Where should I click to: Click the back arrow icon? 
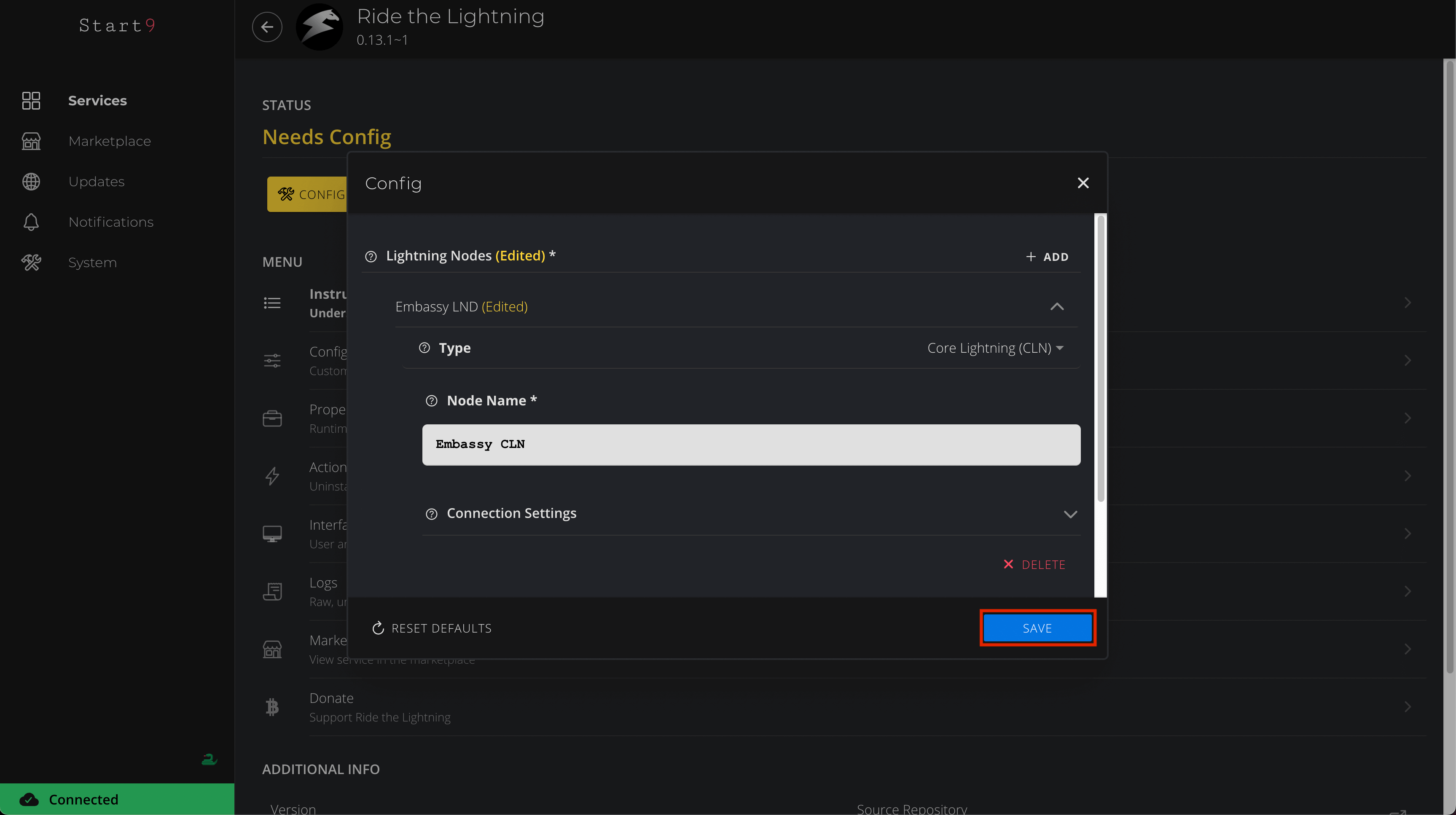pos(267,27)
